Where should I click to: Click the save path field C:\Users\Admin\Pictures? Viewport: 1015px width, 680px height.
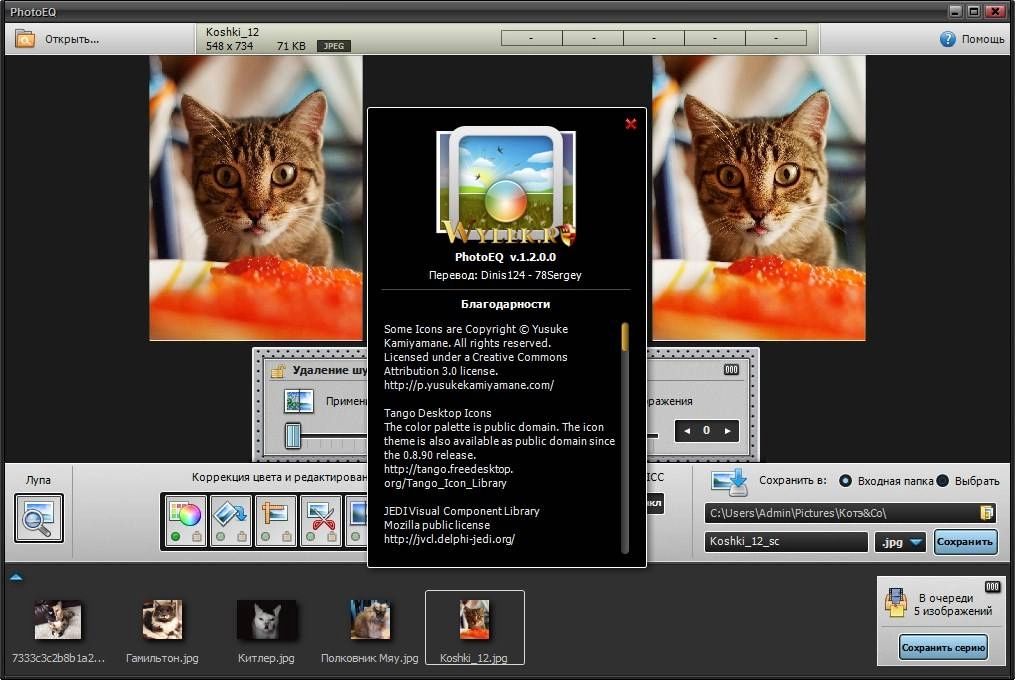tap(851, 513)
